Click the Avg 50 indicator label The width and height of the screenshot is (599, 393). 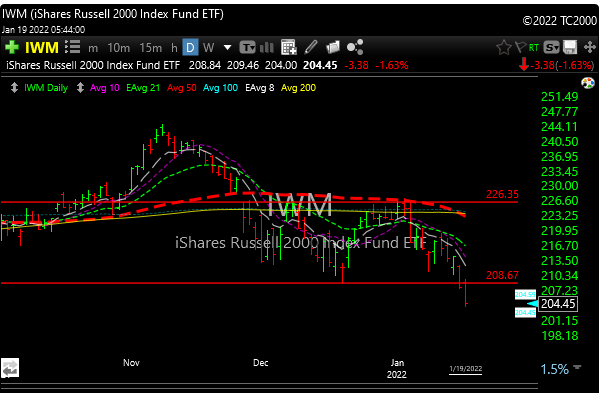click(182, 88)
